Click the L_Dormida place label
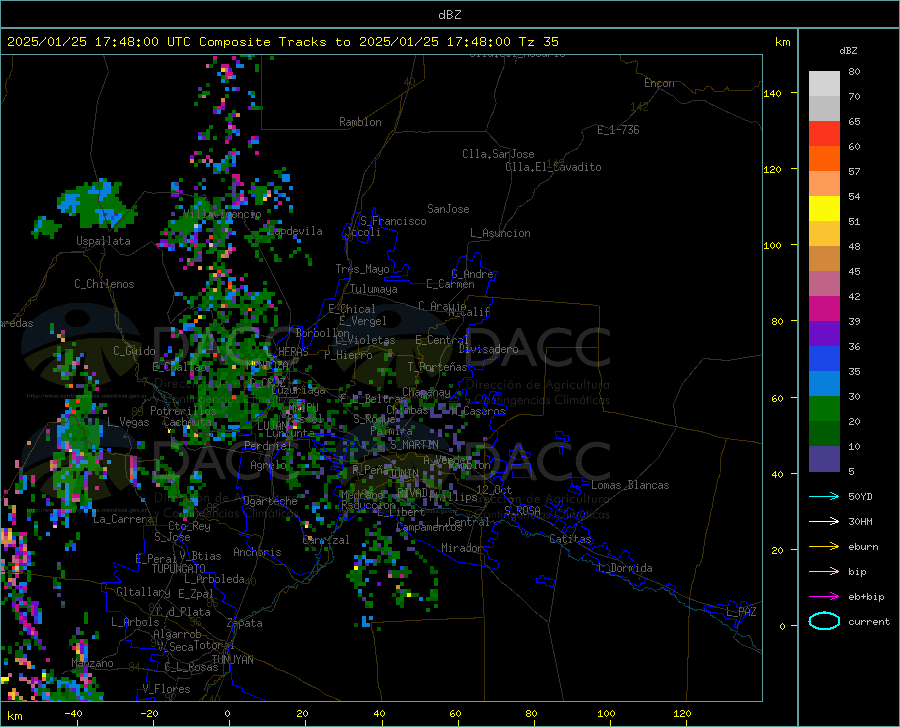The image size is (900, 727). click(x=624, y=568)
